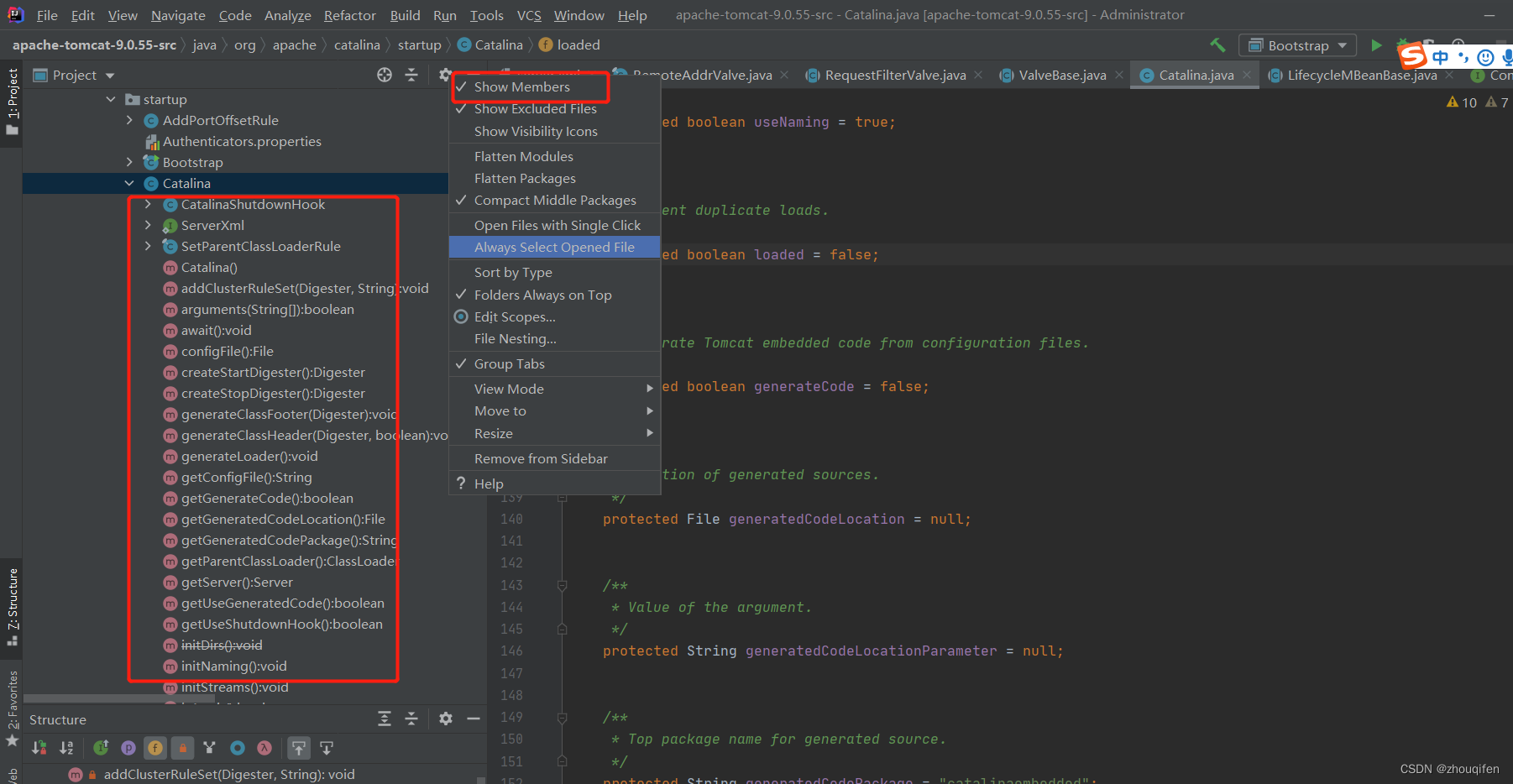This screenshot has height=784, width=1513.
Task: Toggle Show Excluded Files option
Action: tap(555, 109)
